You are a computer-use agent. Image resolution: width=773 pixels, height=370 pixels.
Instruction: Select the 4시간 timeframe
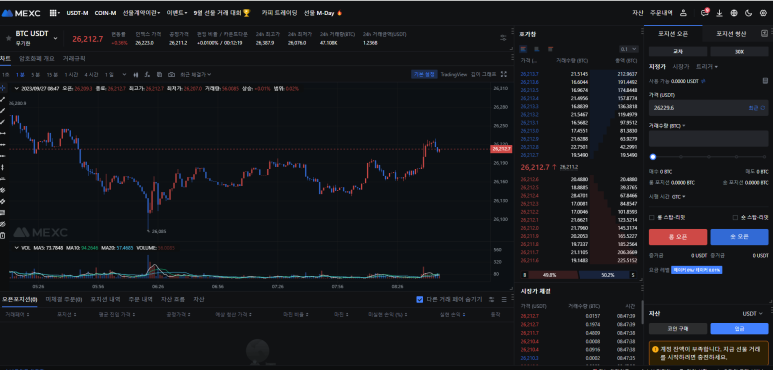pyautogui.click(x=91, y=74)
